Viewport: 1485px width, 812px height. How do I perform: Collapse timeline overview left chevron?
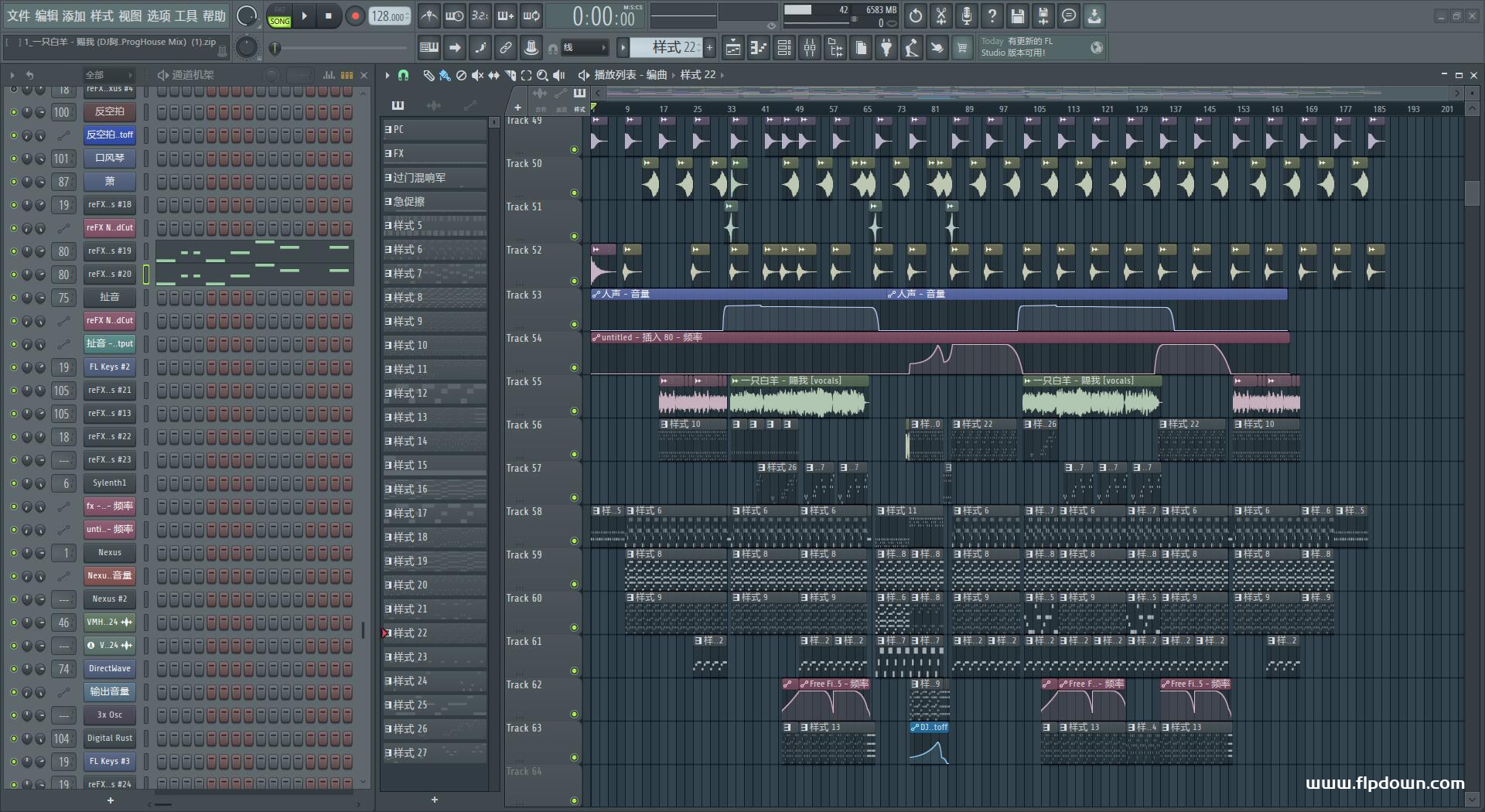598,93
